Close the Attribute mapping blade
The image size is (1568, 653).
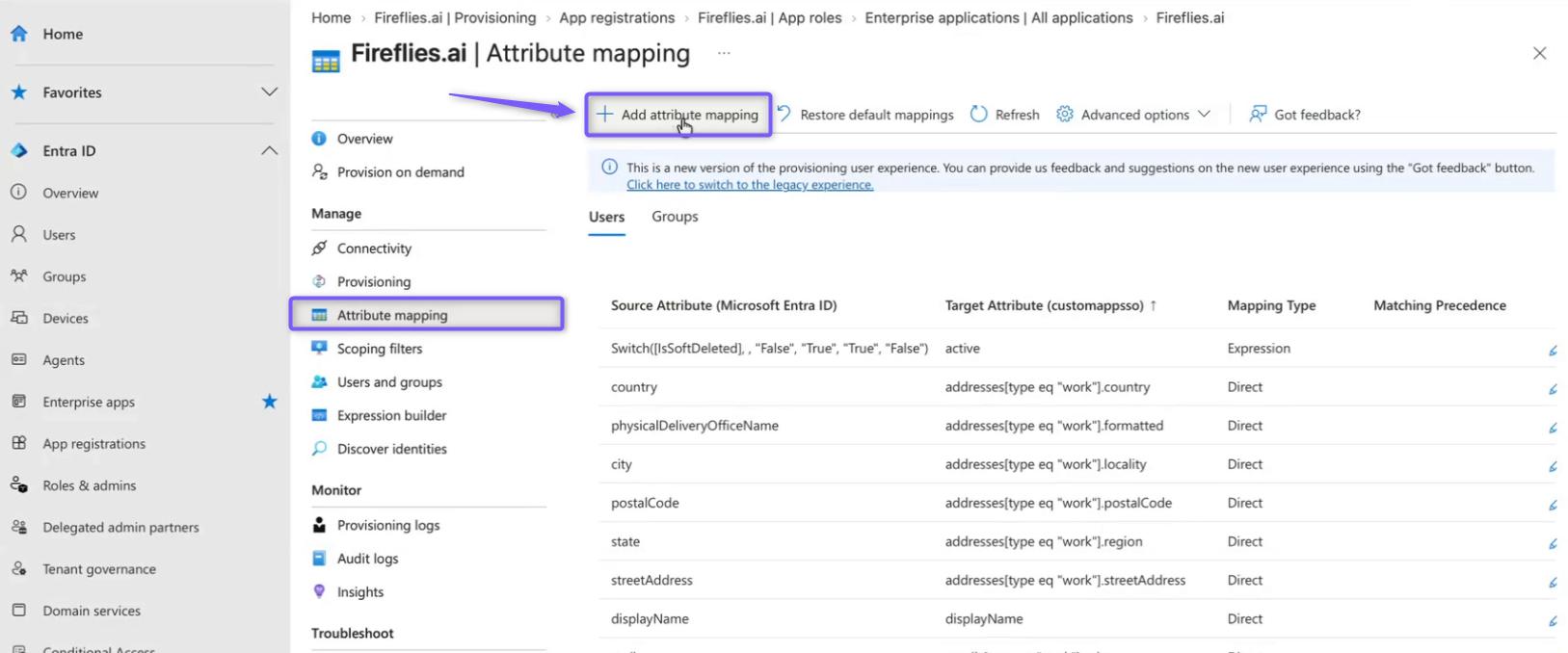[x=1539, y=53]
